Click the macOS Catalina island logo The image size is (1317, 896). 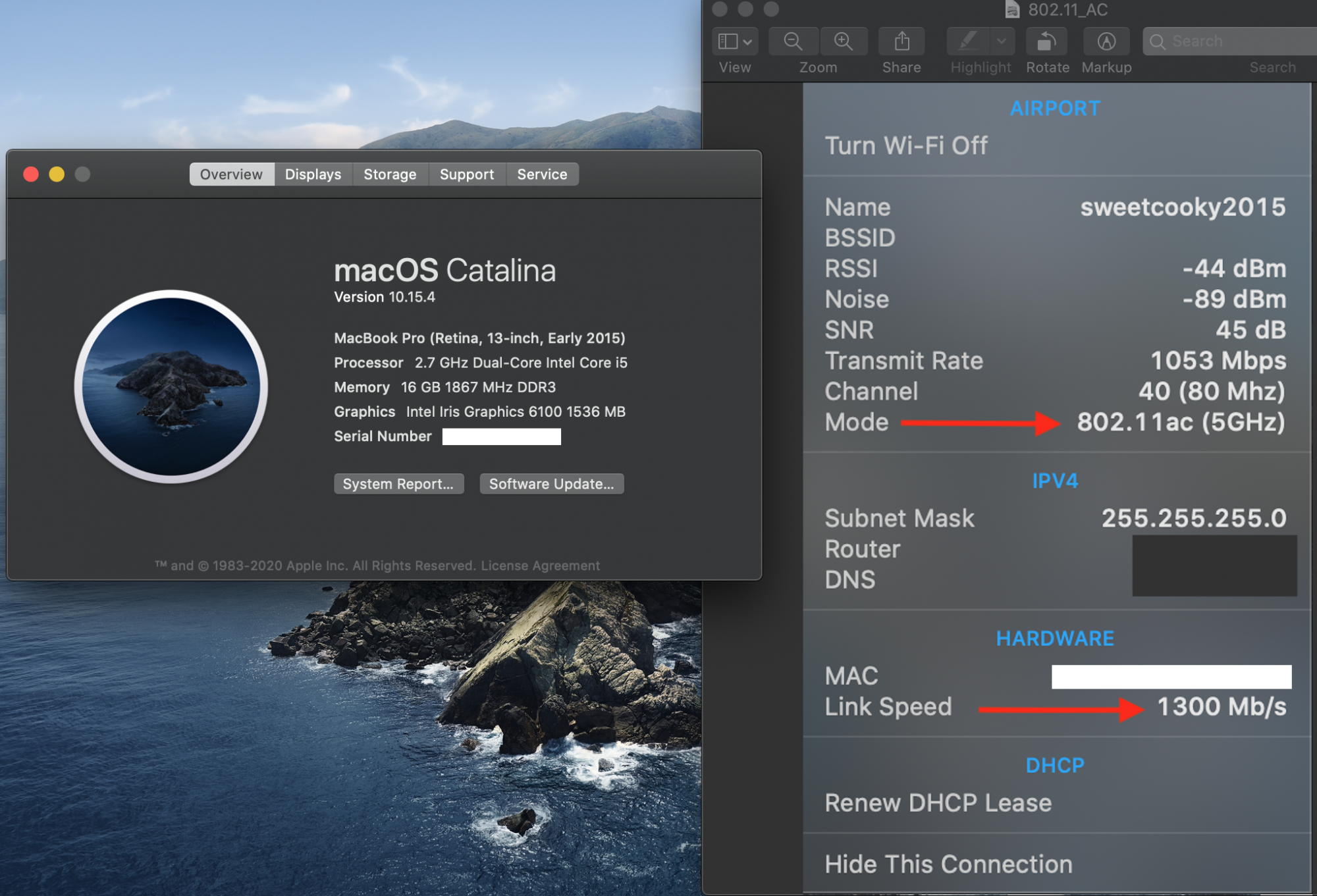tap(171, 386)
